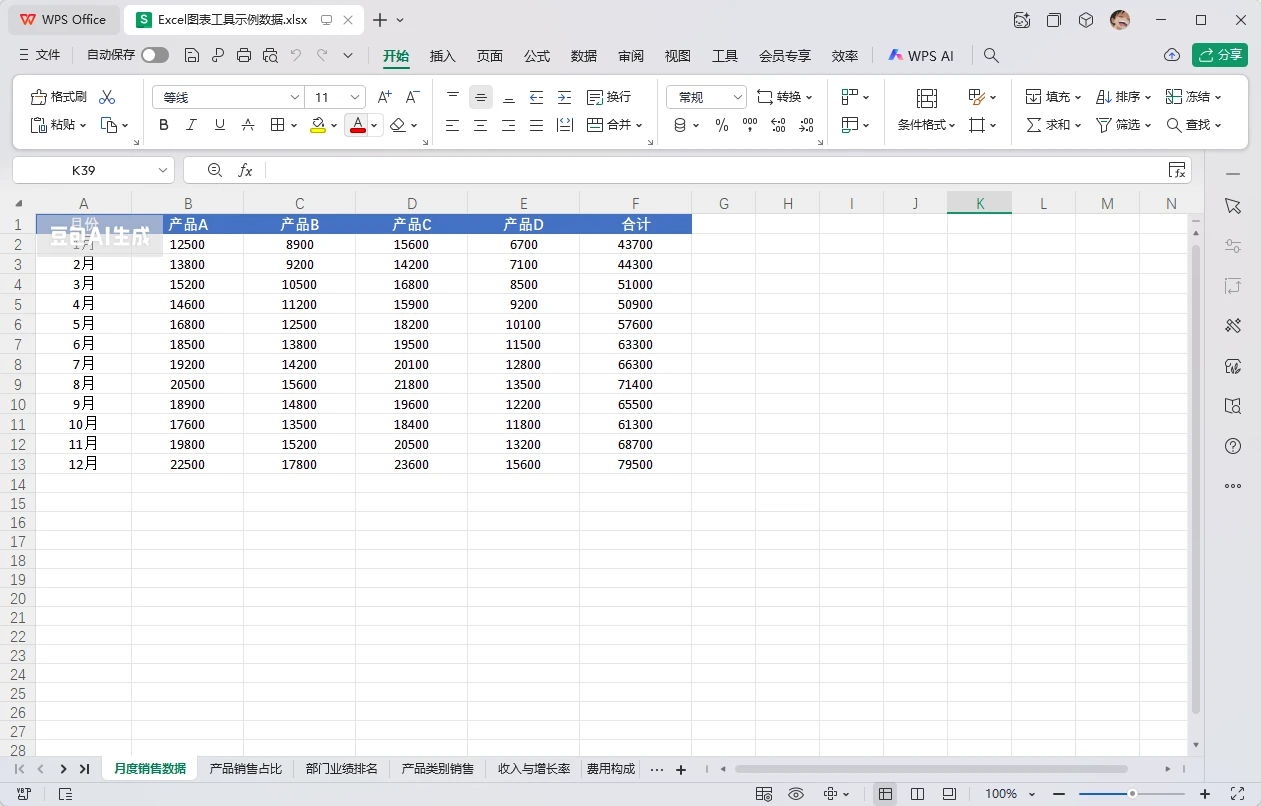Switch to Normal view in status bar
The width and height of the screenshot is (1261, 806).
[885, 794]
